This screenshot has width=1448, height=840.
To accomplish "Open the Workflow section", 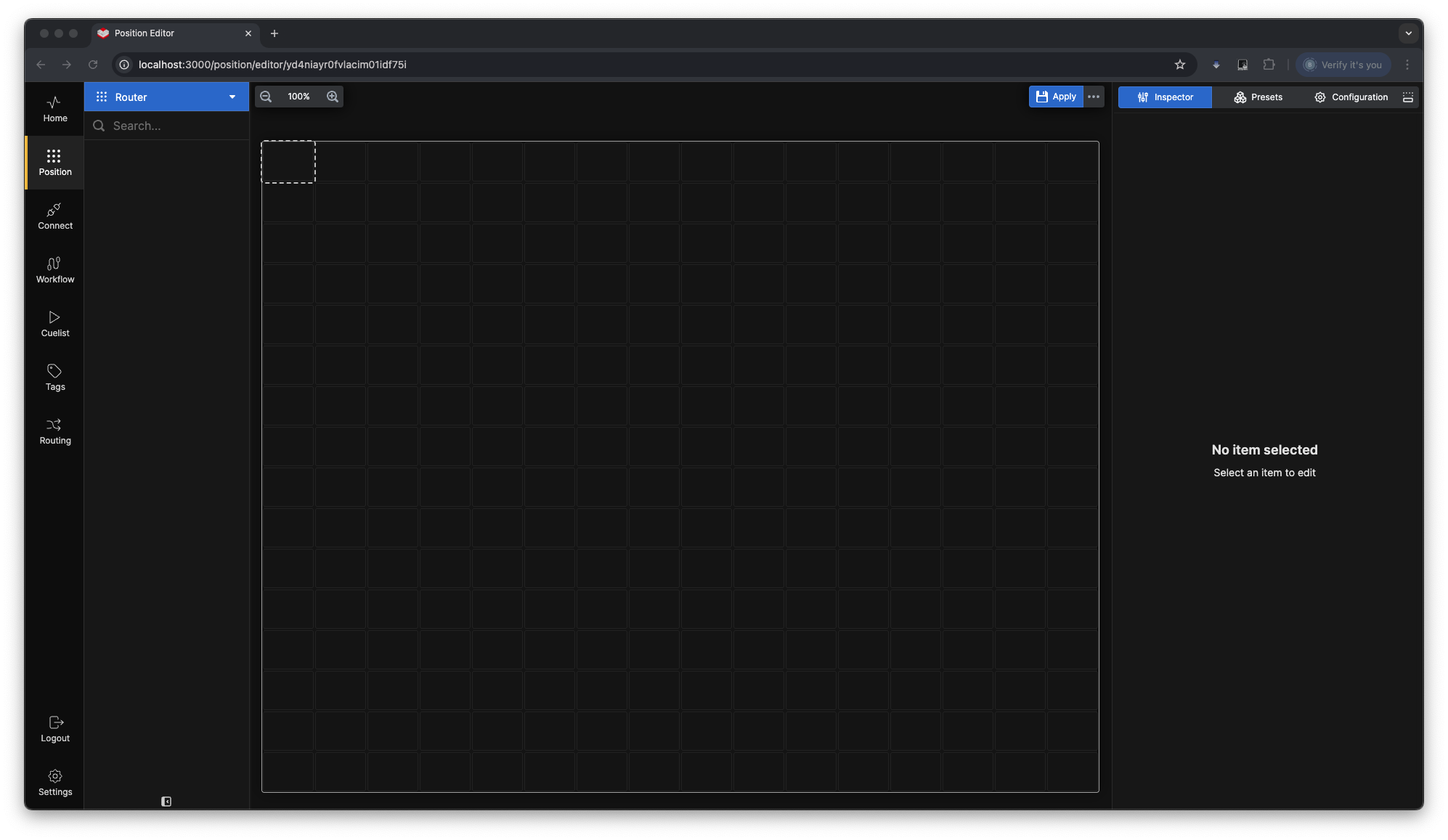I will coord(54,270).
